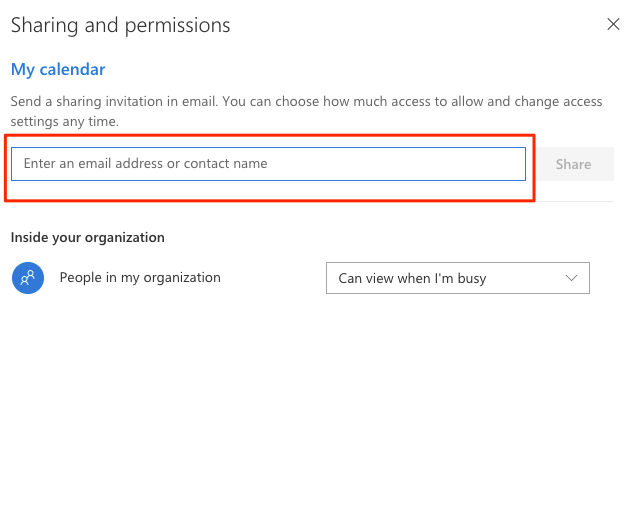Viewport: 636px width, 527px height.
Task: Click the downward caret beside "Can view when I'm busy"
Action: click(572, 278)
